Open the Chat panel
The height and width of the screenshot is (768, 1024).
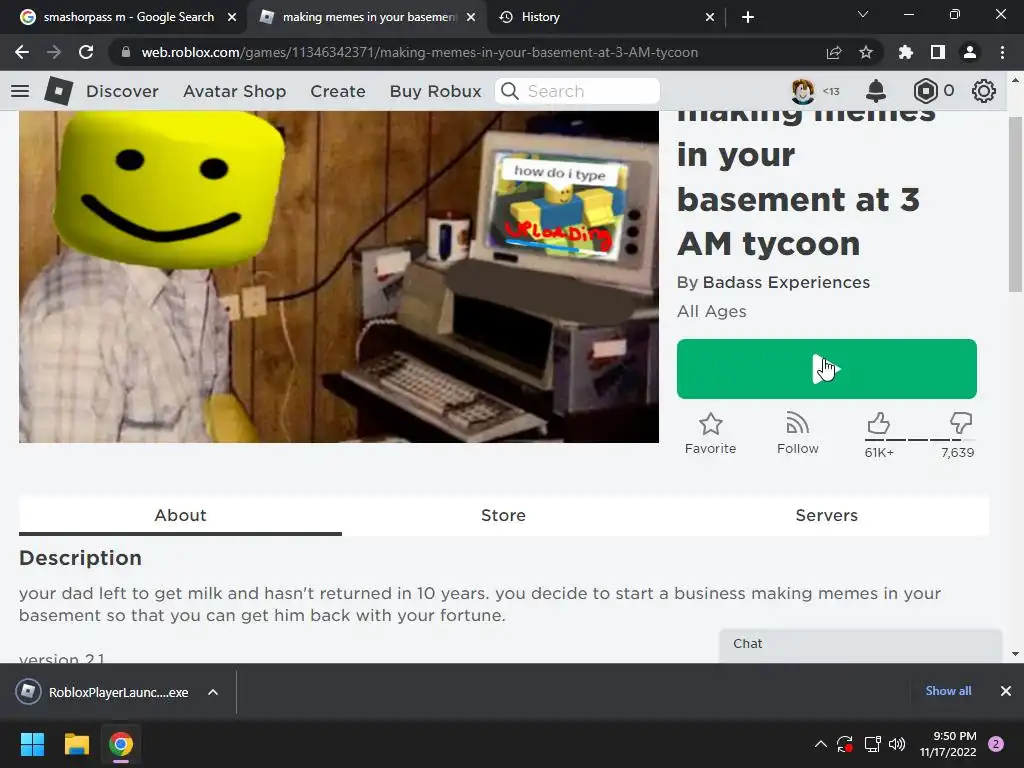tap(861, 645)
